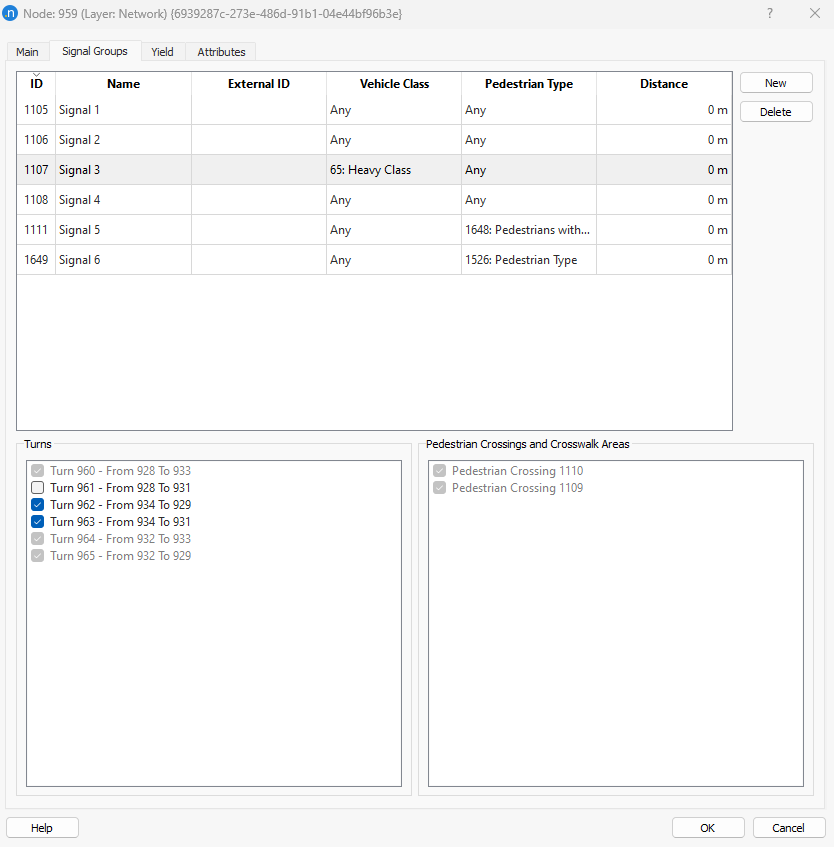Click the help question mark icon
This screenshot has width=834, height=847.
(x=769, y=13)
